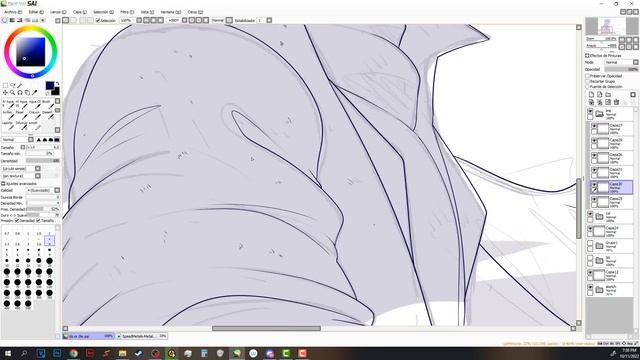Select the move tool
The height and width of the screenshot is (360, 640).
point(5,93)
